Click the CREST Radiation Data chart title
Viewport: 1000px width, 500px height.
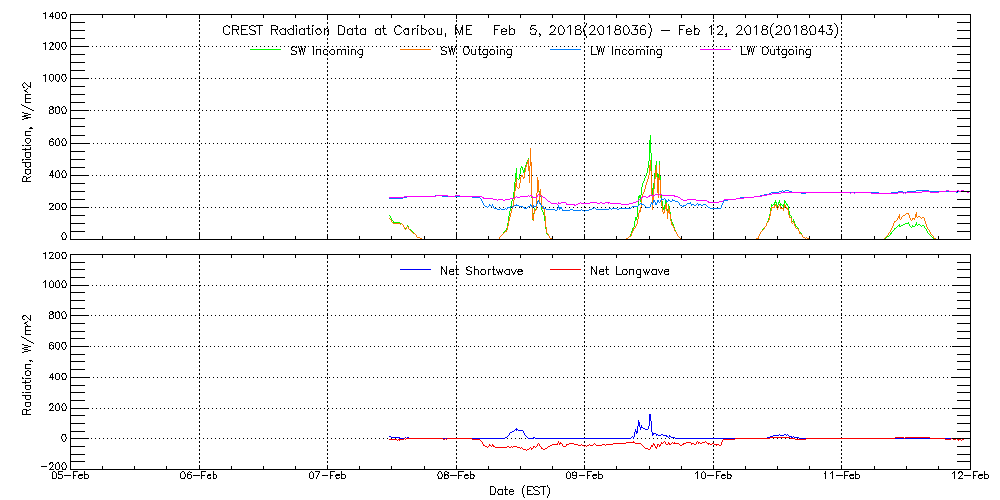click(x=530, y=31)
